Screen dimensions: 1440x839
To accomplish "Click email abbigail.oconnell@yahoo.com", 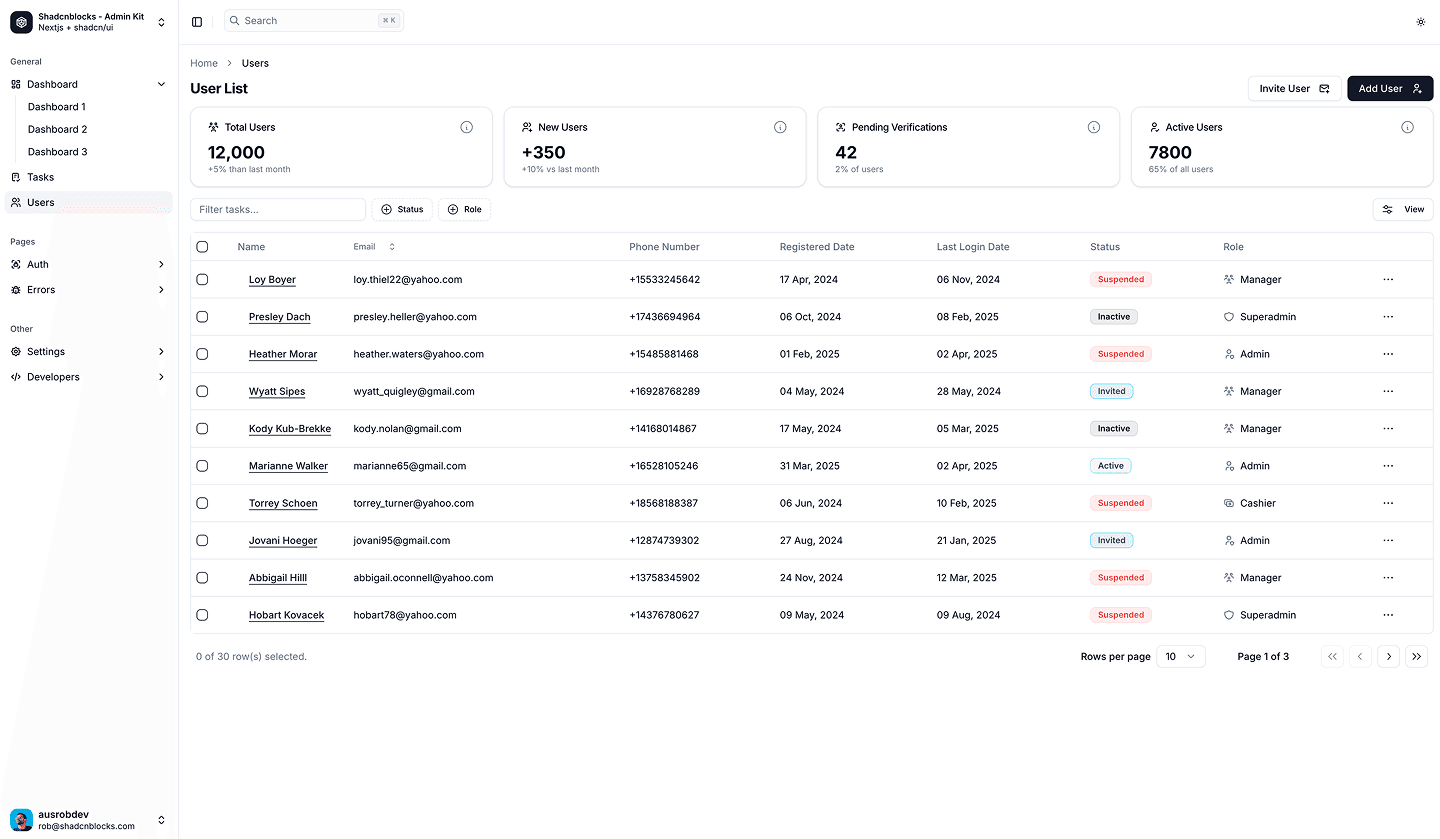I will (423, 578).
